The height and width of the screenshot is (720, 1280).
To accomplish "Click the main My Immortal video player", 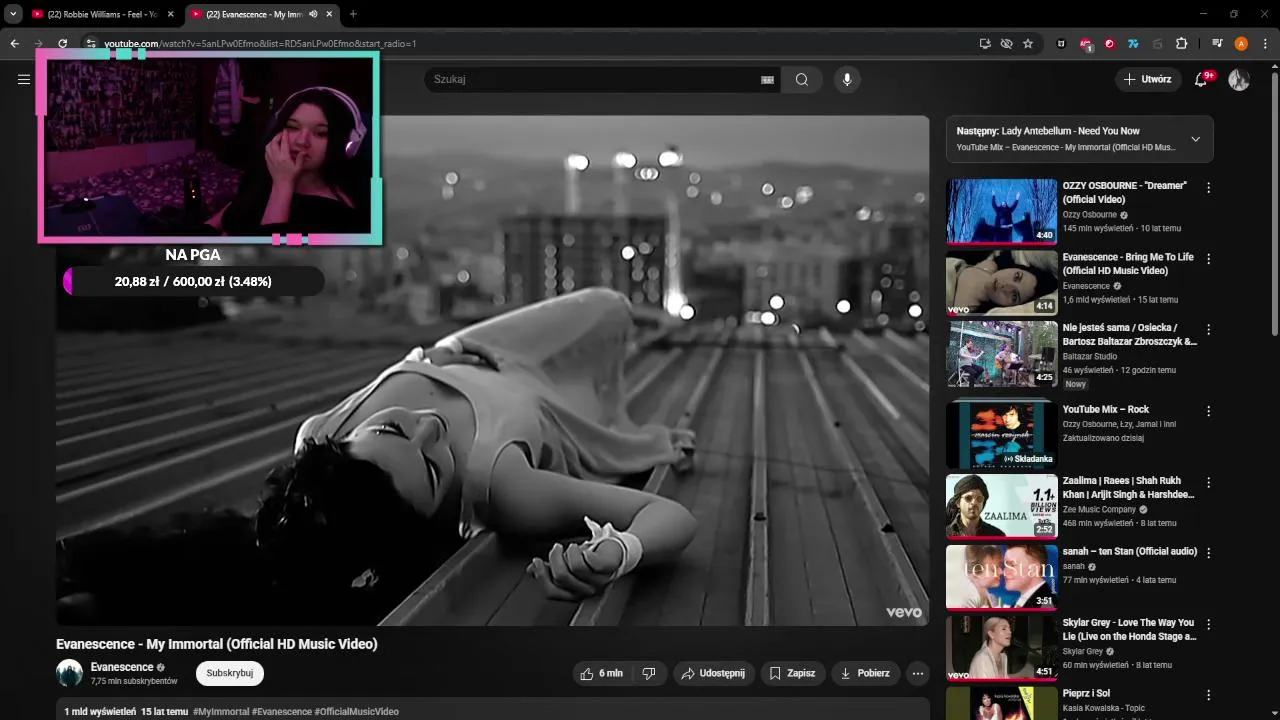I will coord(492,371).
